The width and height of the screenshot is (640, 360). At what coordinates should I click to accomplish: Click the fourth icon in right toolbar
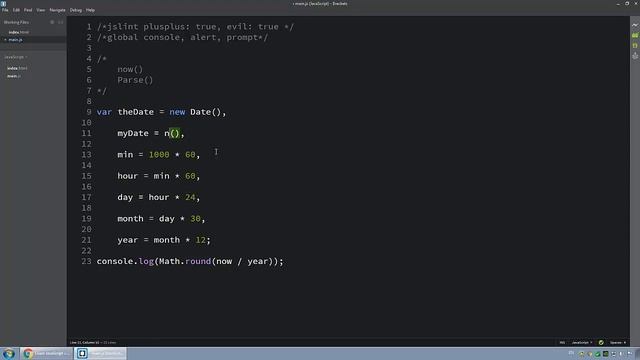click(x=635, y=56)
